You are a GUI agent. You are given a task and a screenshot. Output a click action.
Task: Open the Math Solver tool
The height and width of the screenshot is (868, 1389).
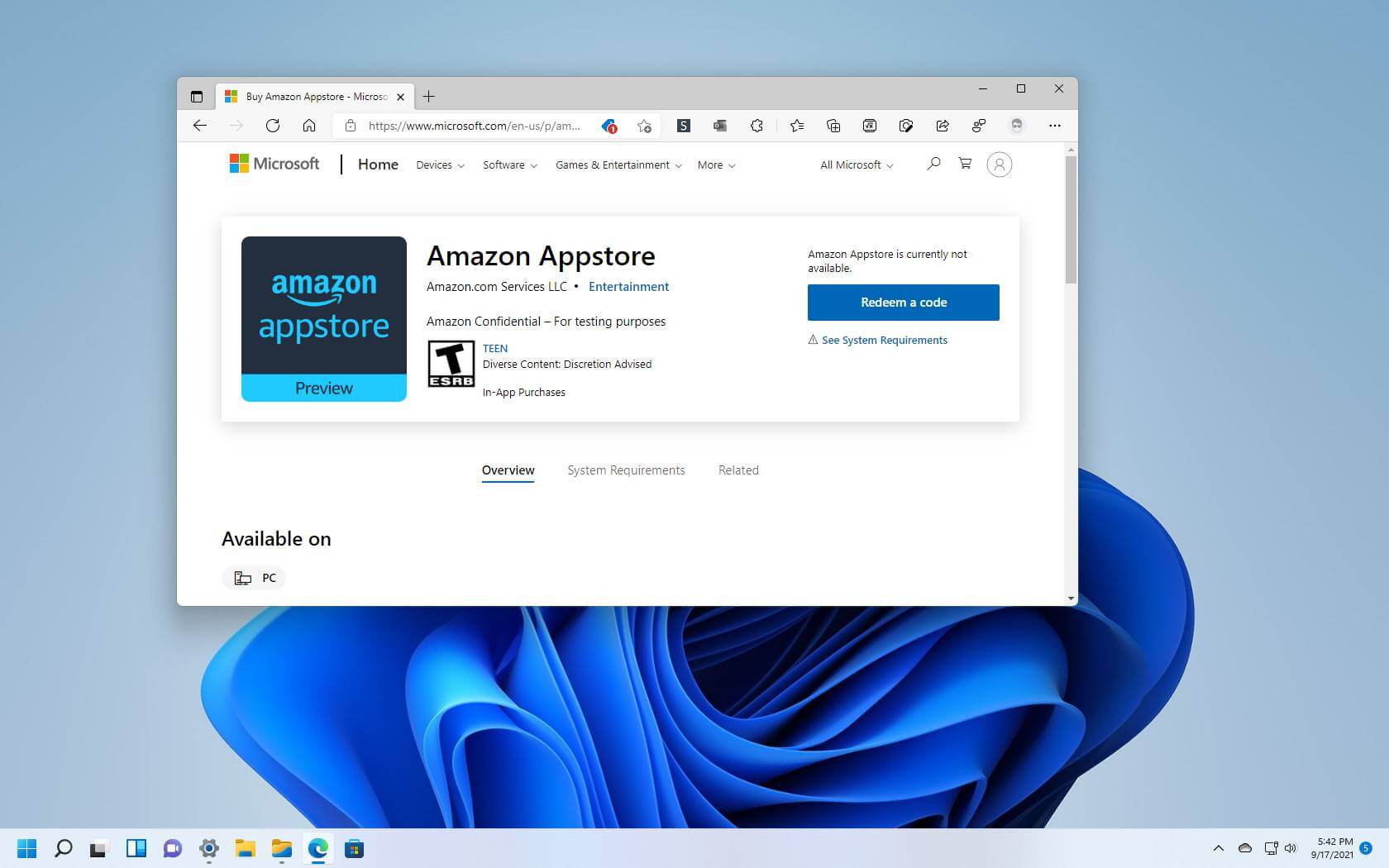pyautogui.click(x=870, y=126)
